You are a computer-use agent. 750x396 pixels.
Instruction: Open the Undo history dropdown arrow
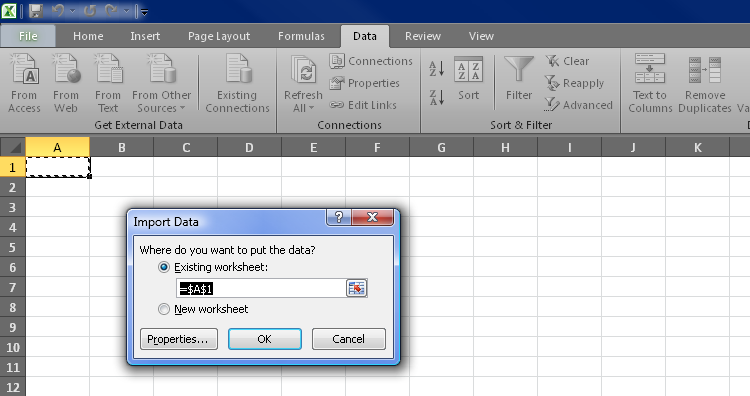pyautogui.click(x=72, y=11)
